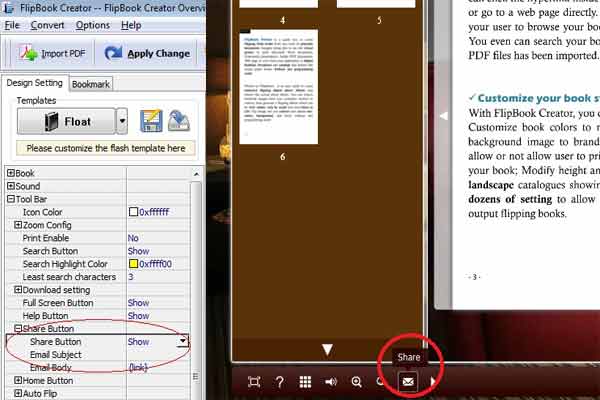Image resolution: width=600 pixels, height=400 pixels.
Task: Expand the Zoom Config group
Action: click(18, 225)
